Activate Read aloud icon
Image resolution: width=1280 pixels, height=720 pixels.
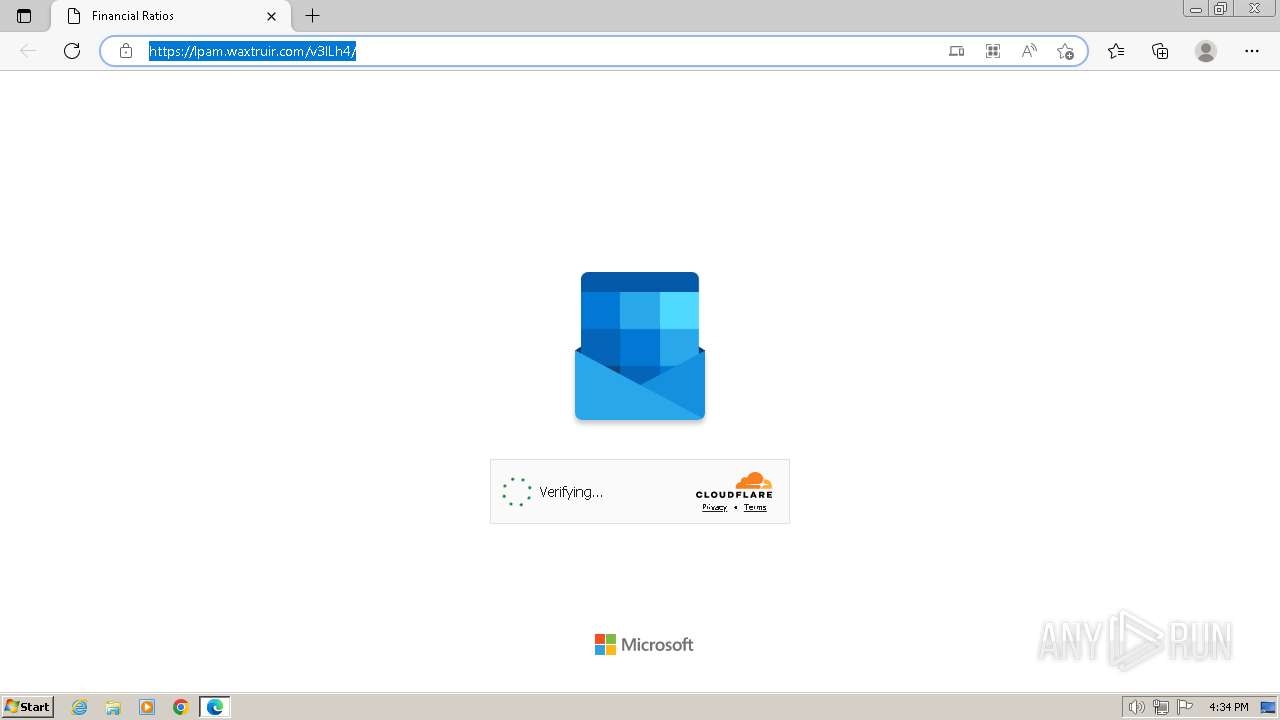click(1029, 51)
